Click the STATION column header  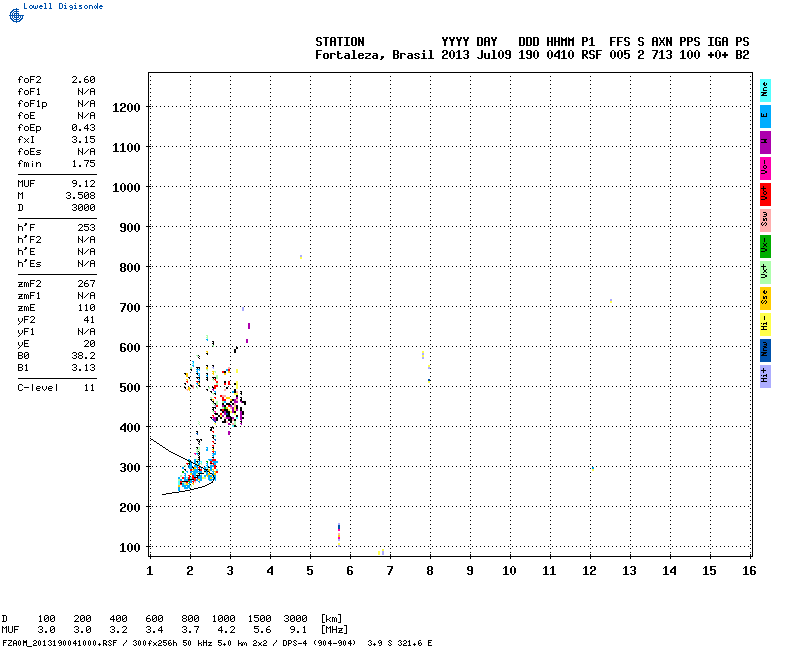click(x=339, y=42)
